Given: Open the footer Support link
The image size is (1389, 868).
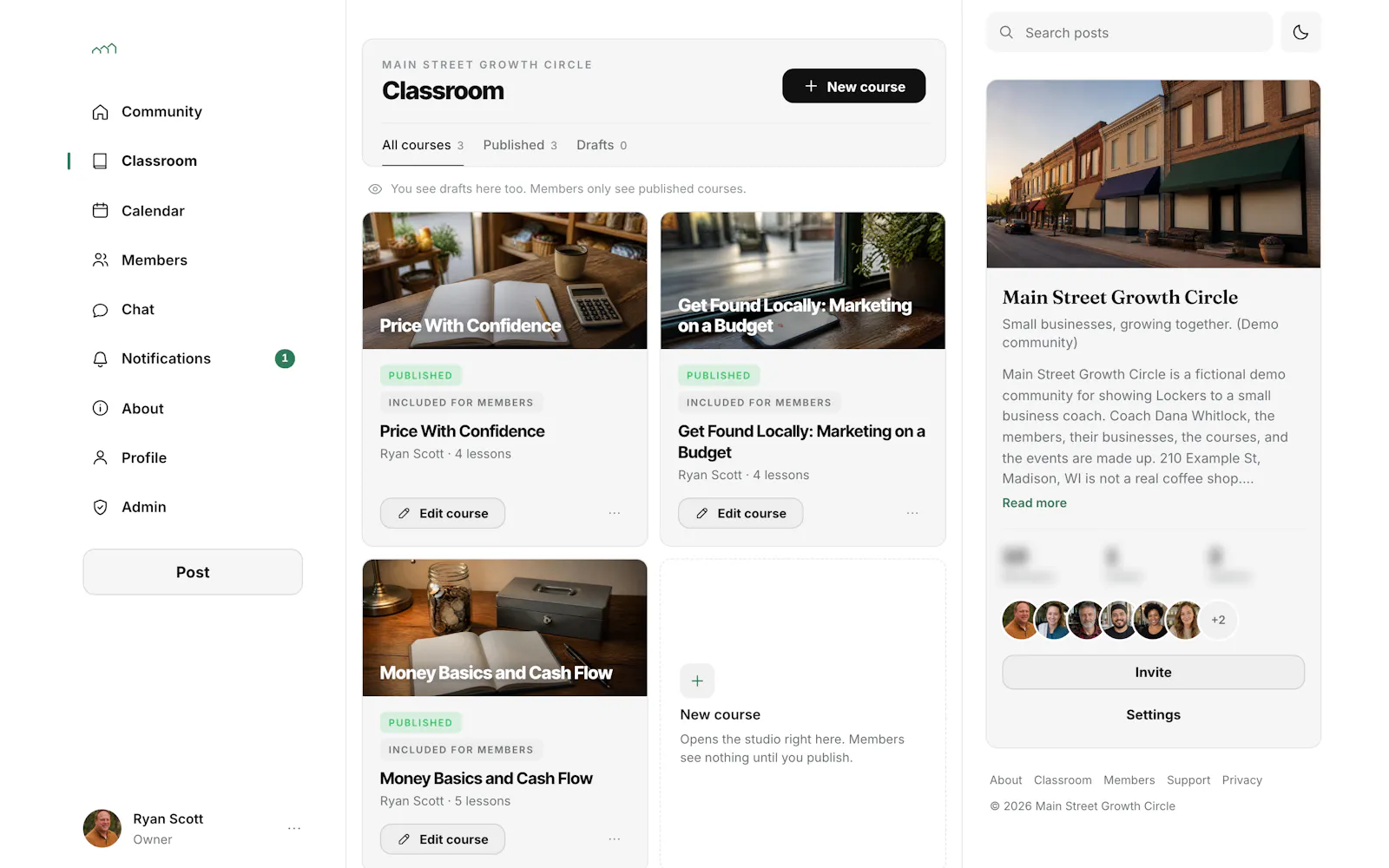Looking at the screenshot, I should point(1188,780).
